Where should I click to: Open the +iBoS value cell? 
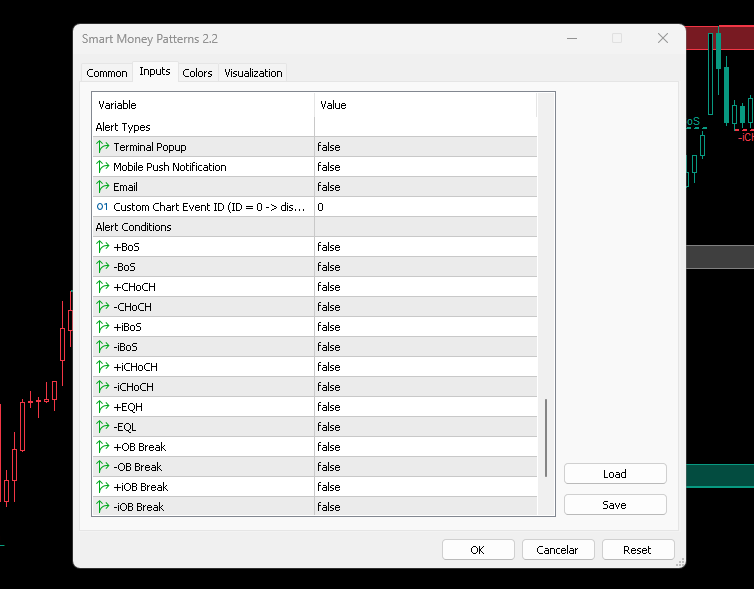point(426,327)
